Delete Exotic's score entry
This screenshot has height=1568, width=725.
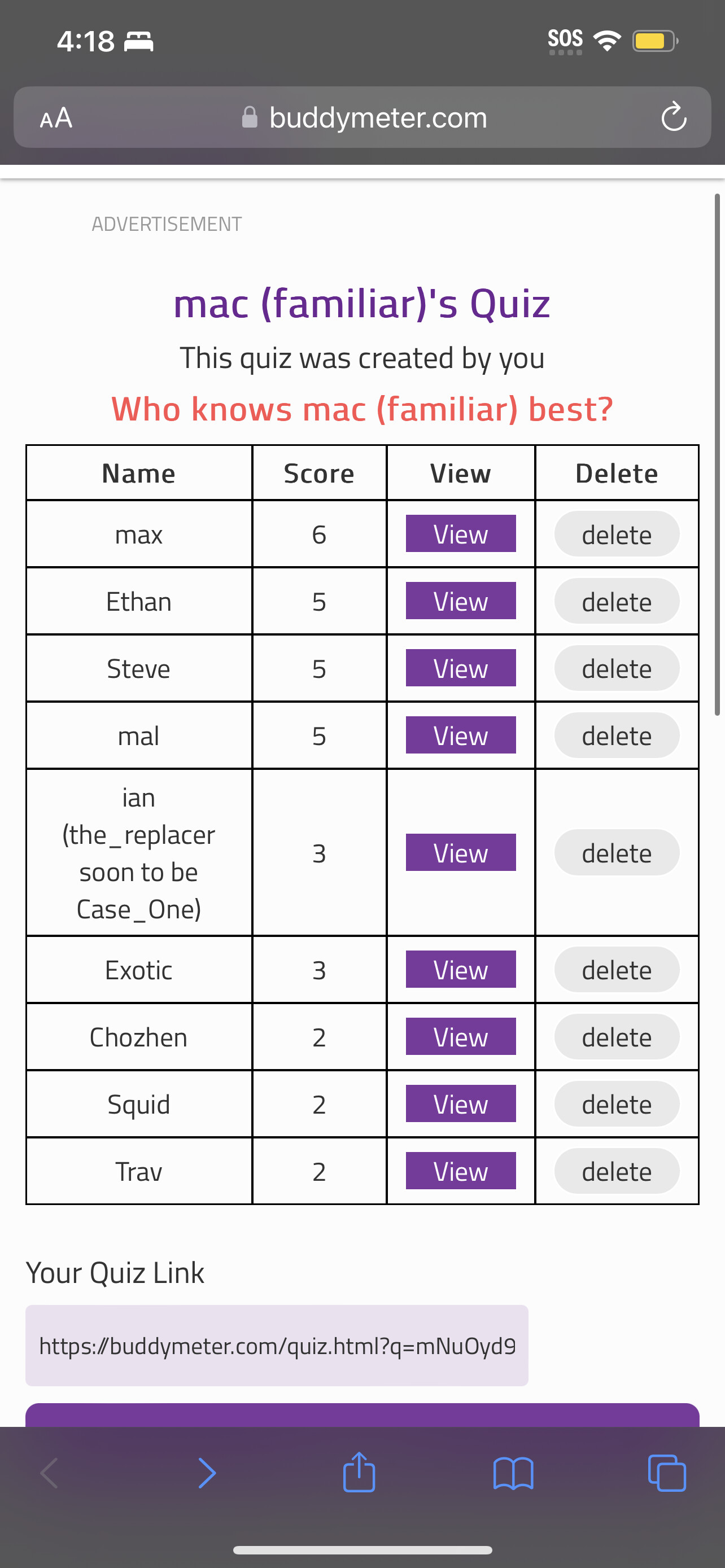[616, 970]
